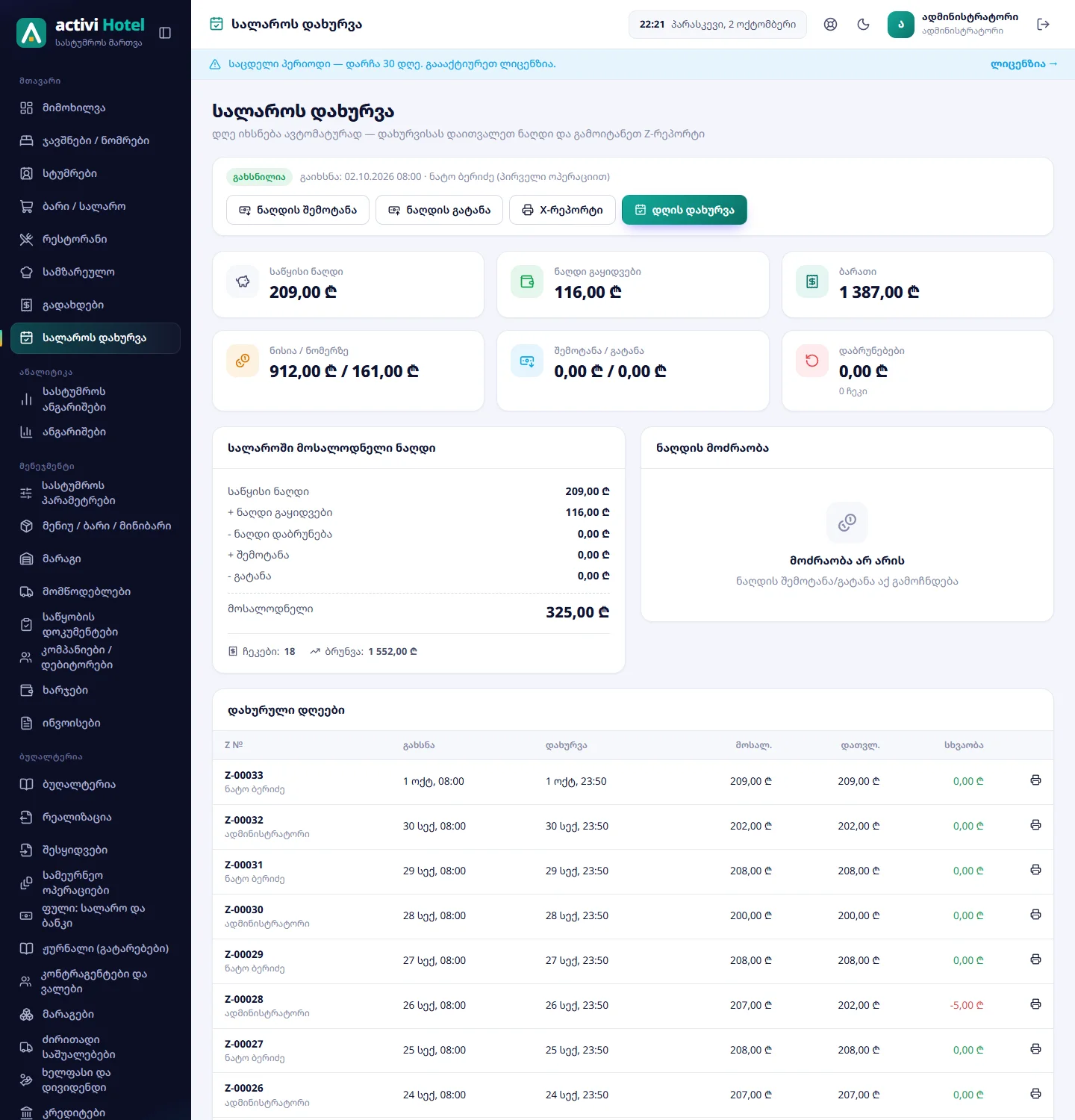Click the Z-00033 row number
This screenshot has width=1075, height=1120.
[244, 775]
